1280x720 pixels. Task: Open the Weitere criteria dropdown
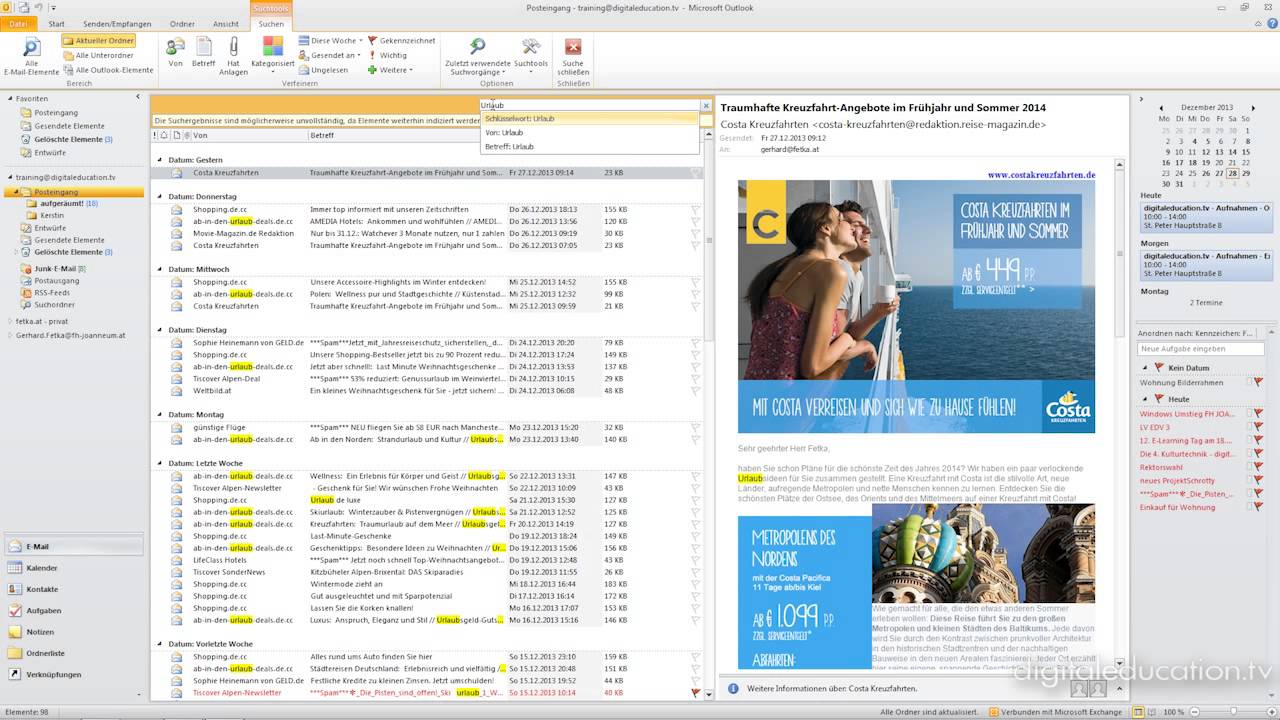tap(390, 70)
